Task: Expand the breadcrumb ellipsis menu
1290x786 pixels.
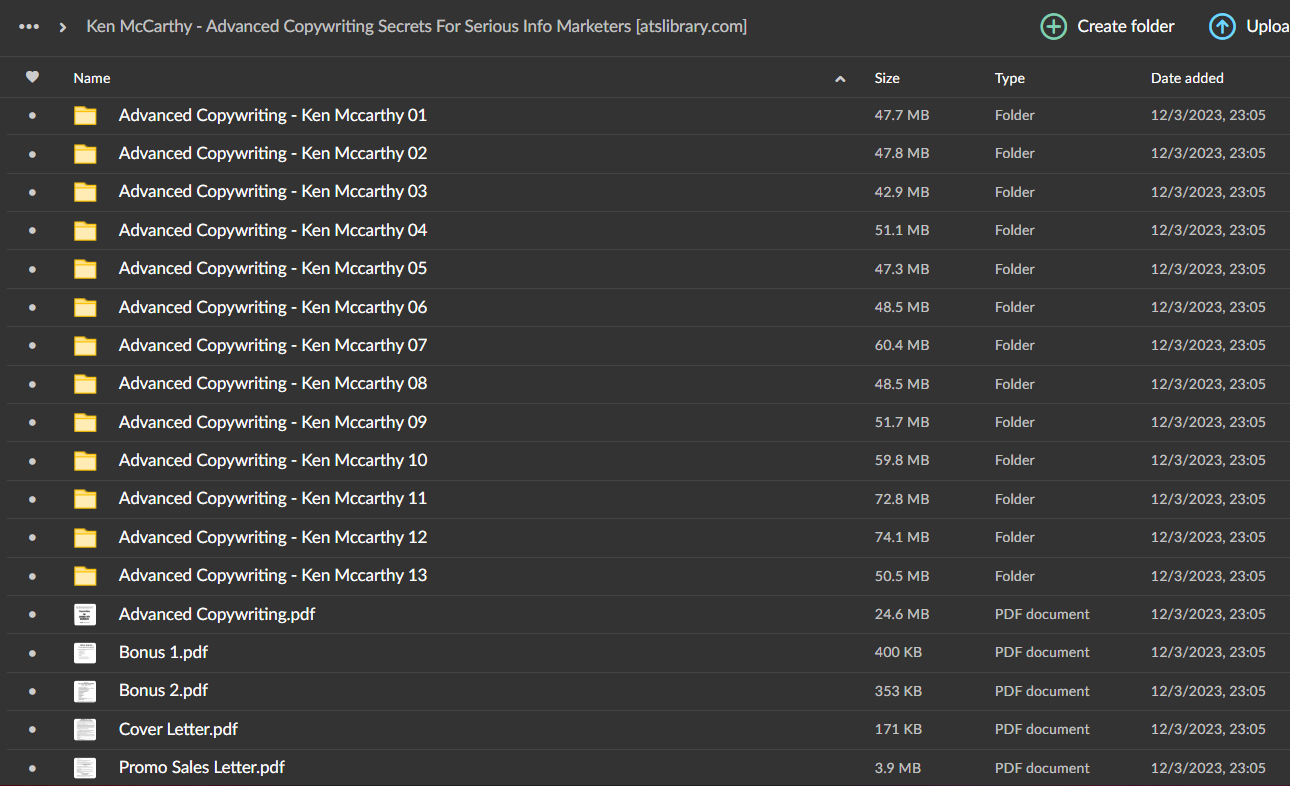Action: point(29,27)
